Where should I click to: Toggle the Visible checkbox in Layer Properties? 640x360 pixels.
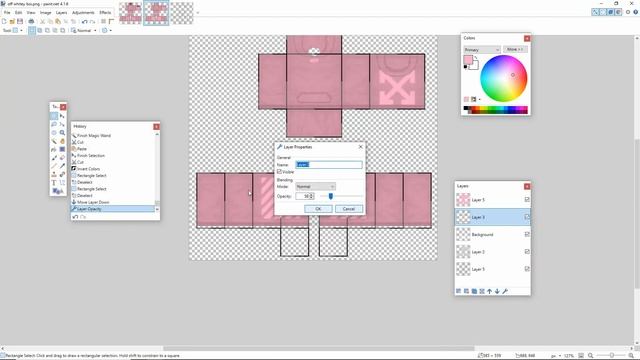coord(280,171)
